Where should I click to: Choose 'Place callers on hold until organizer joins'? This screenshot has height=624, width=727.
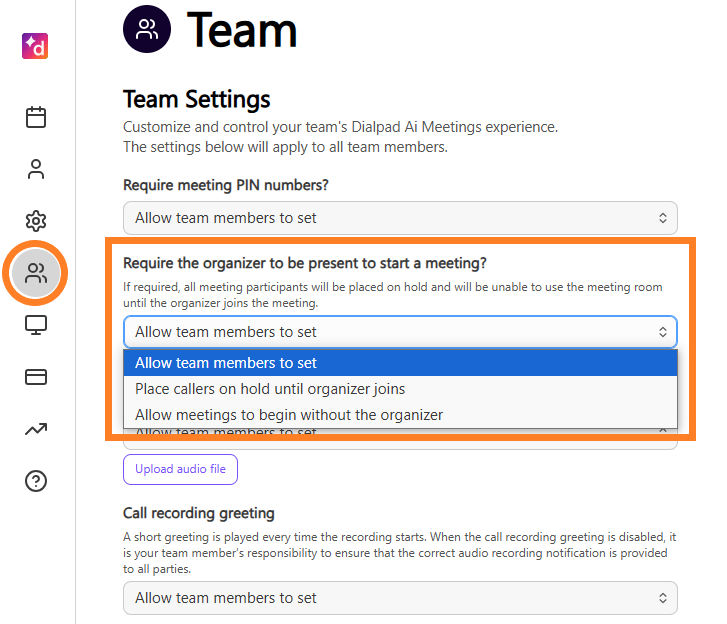(x=400, y=389)
